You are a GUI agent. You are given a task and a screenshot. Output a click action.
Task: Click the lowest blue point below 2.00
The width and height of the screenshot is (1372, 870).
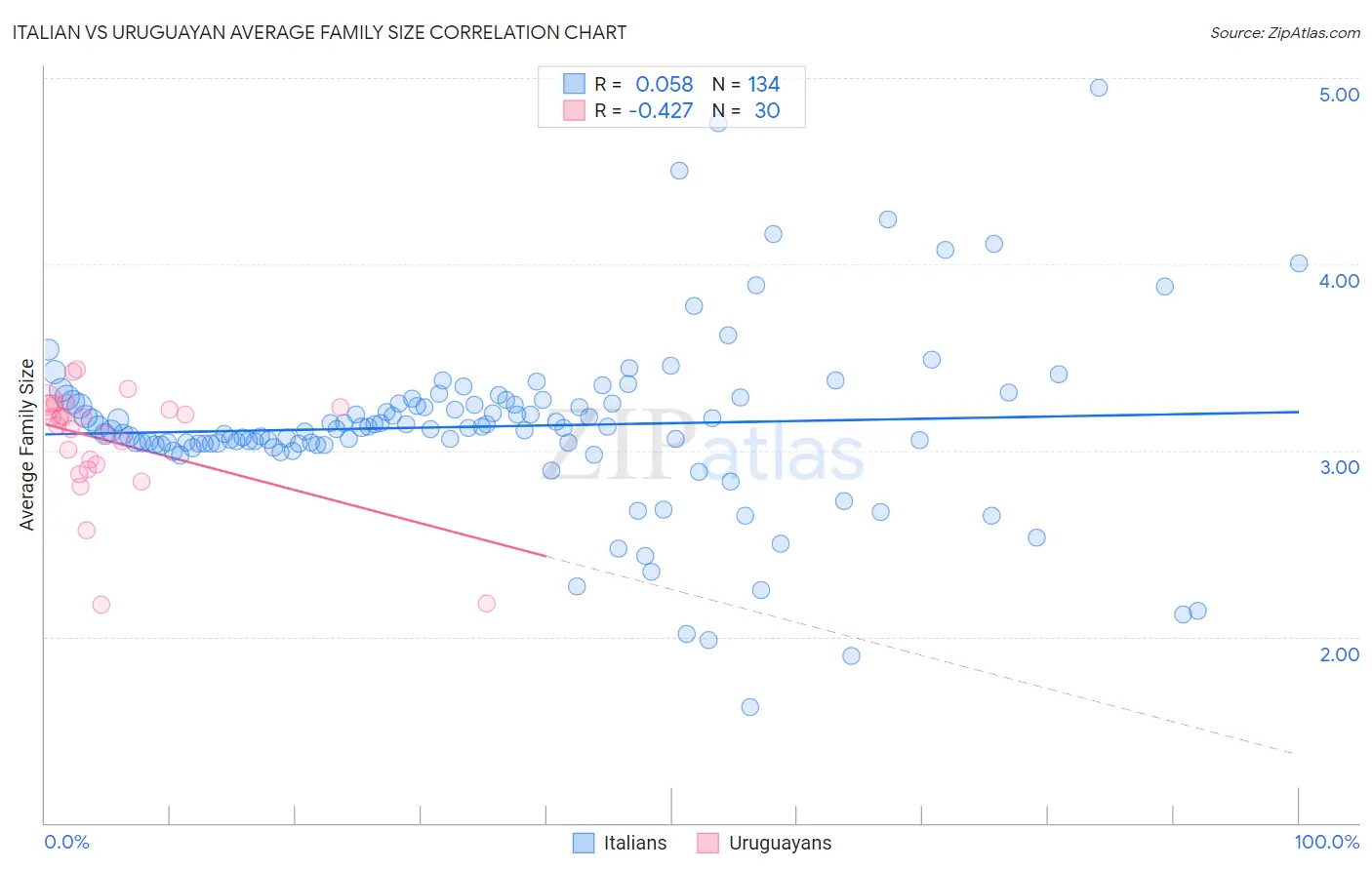(x=750, y=707)
